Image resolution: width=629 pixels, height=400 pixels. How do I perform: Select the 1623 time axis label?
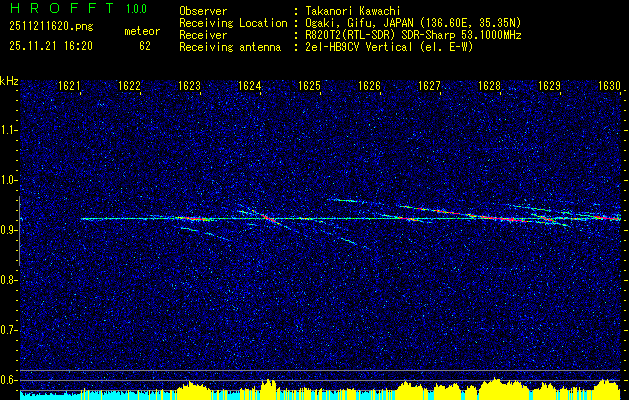tap(189, 86)
